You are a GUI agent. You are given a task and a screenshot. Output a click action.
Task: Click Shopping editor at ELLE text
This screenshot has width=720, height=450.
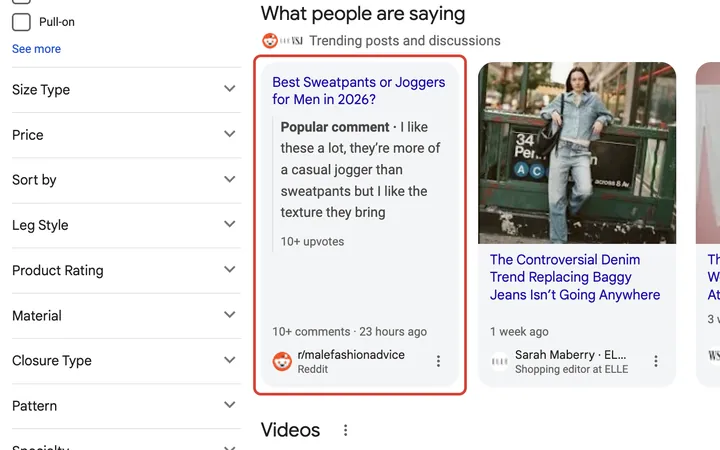(x=571, y=369)
